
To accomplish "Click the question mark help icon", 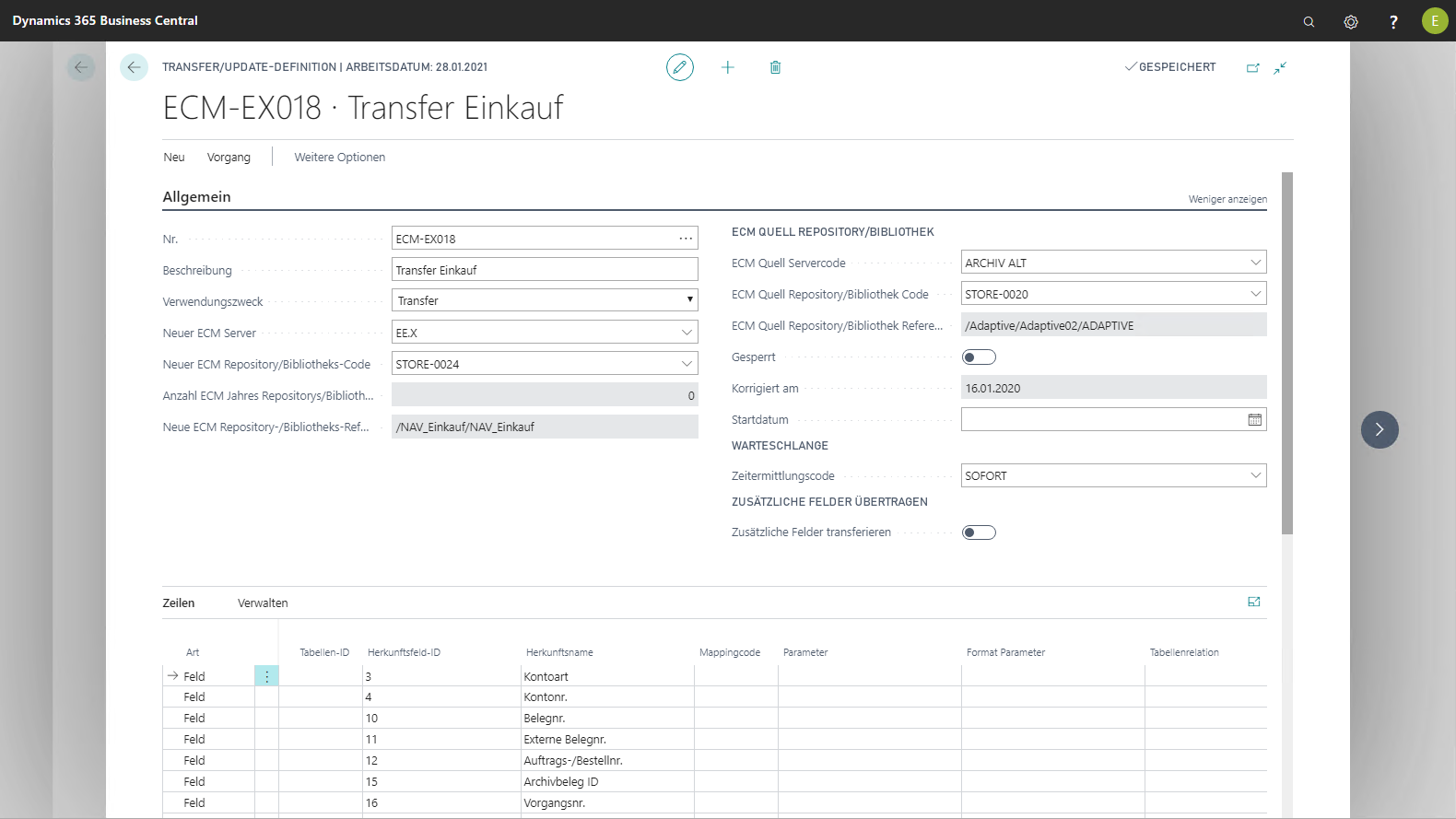I will [1393, 21].
